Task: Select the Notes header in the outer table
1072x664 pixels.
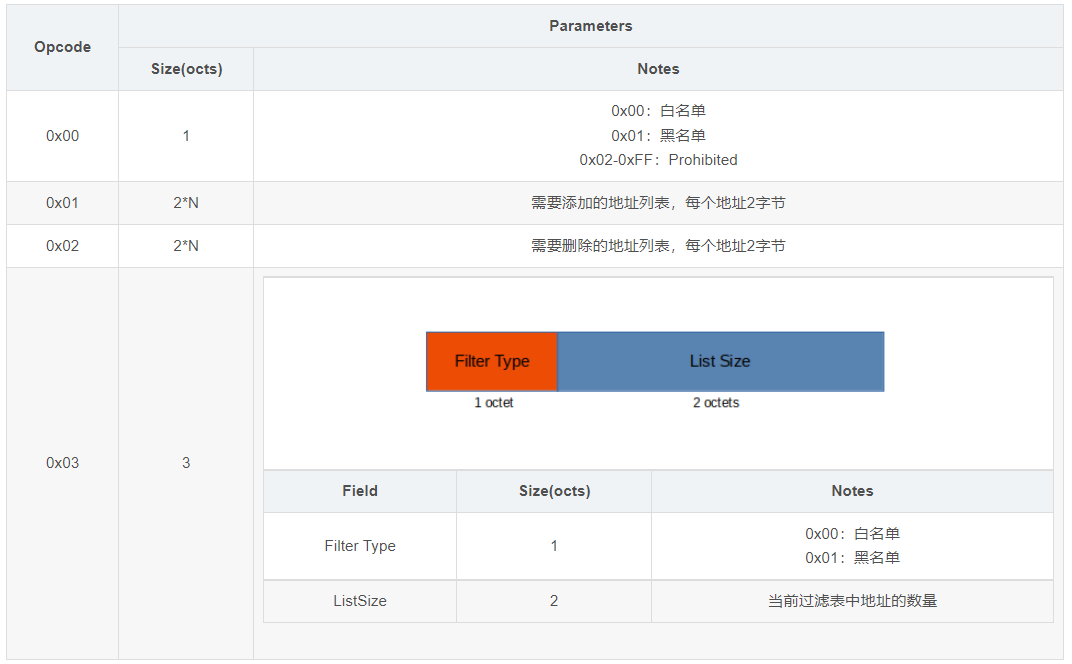Action: pyautogui.click(x=658, y=69)
